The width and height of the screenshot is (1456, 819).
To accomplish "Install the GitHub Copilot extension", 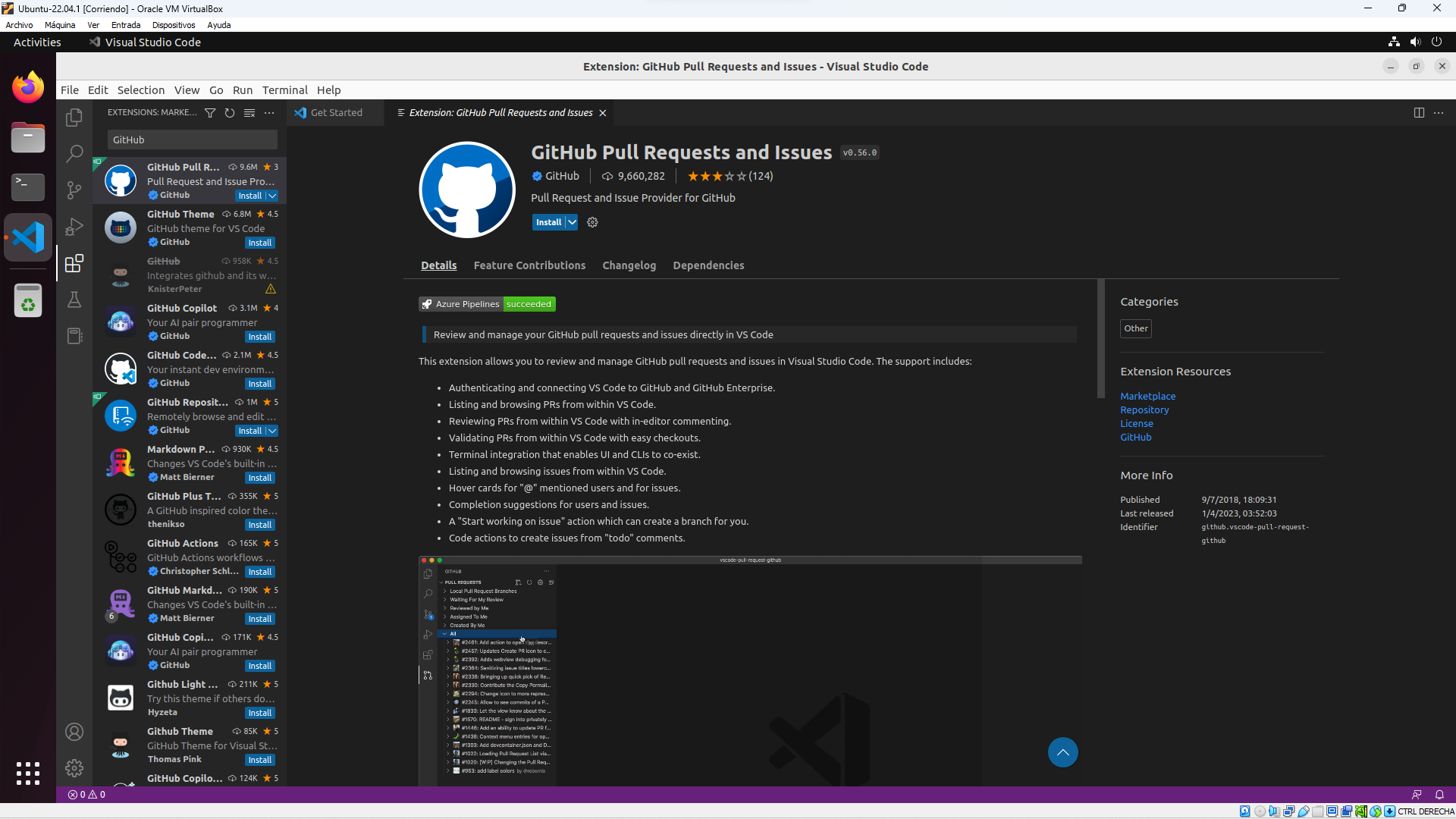I will click(259, 337).
